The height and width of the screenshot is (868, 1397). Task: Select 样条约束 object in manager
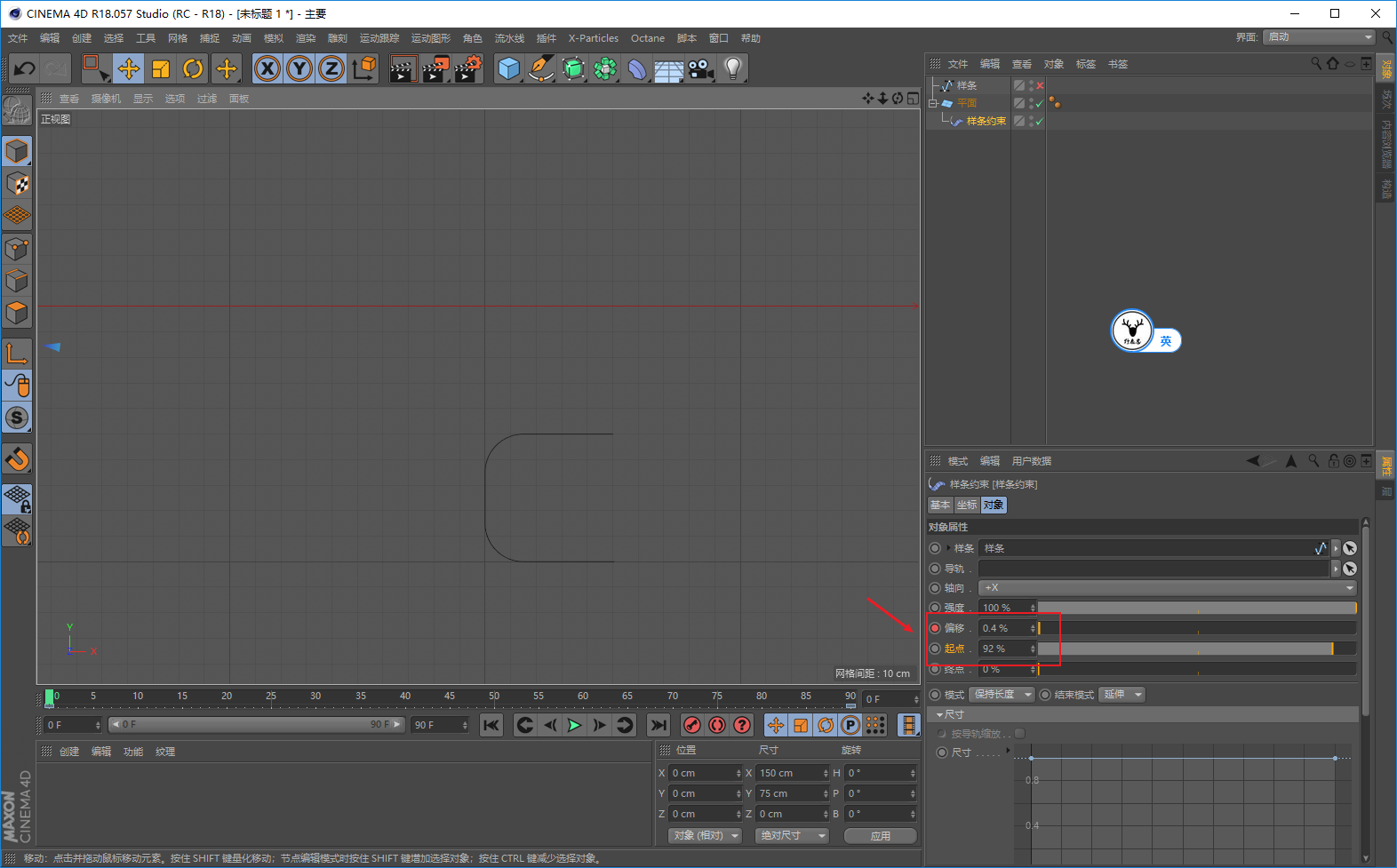pyautogui.click(x=986, y=121)
